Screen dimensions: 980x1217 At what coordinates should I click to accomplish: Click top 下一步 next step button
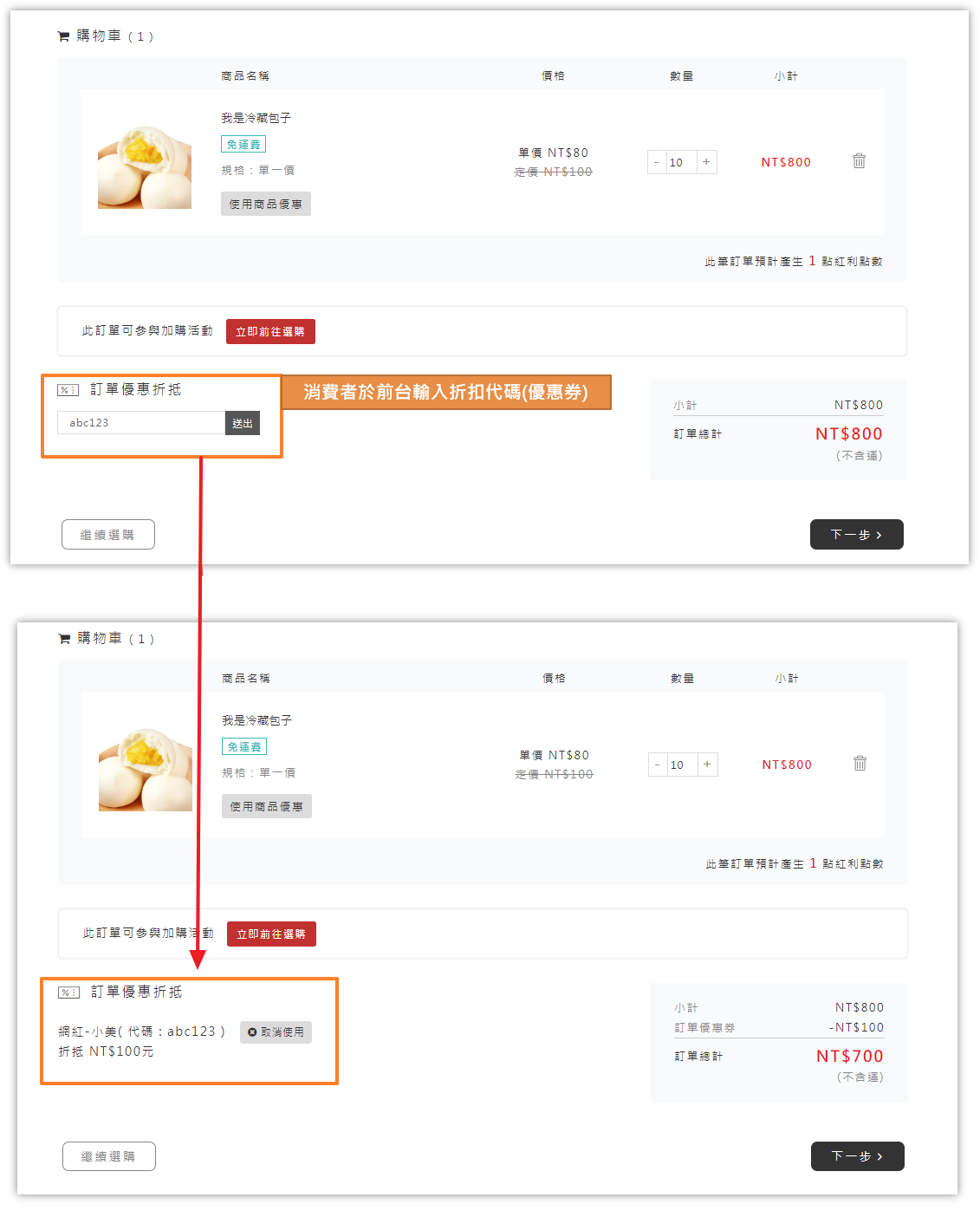pyautogui.click(x=856, y=535)
